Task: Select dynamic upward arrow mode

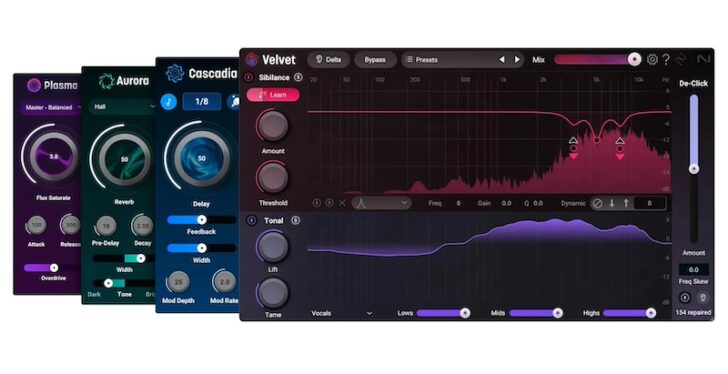Action: pyautogui.click(x=626, y=203)
